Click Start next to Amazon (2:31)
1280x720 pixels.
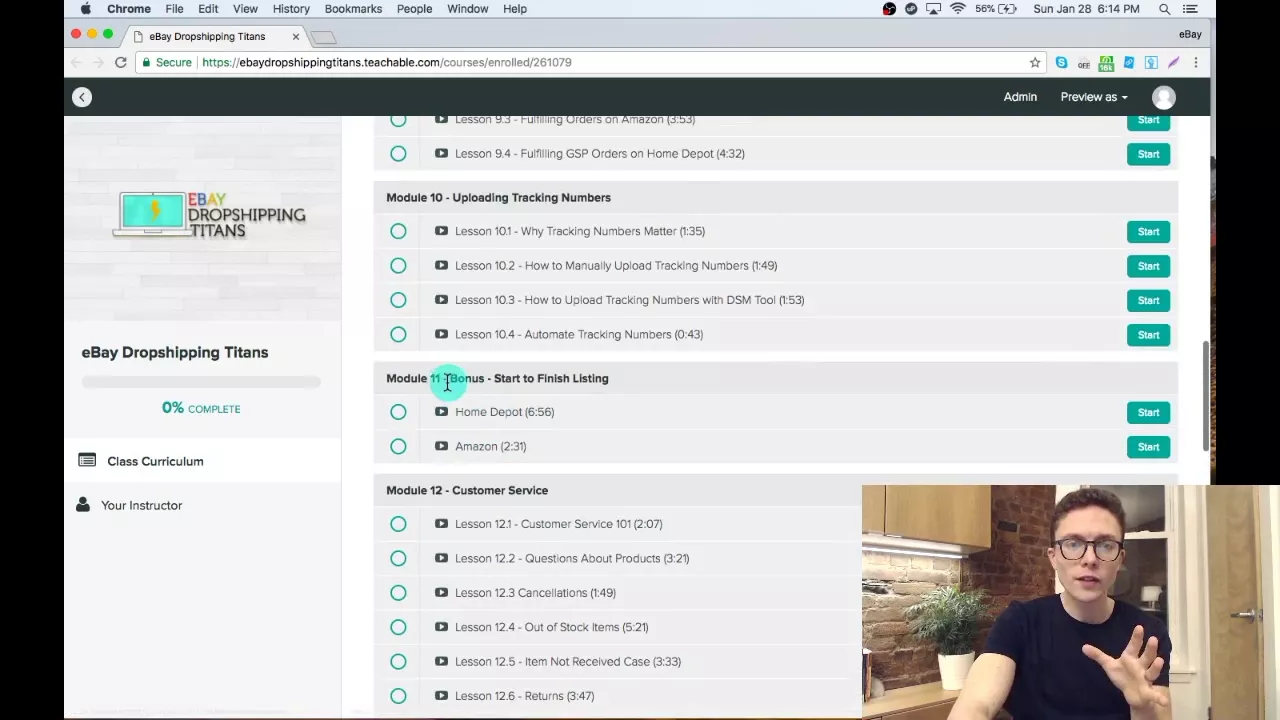tap(1148, 447)
